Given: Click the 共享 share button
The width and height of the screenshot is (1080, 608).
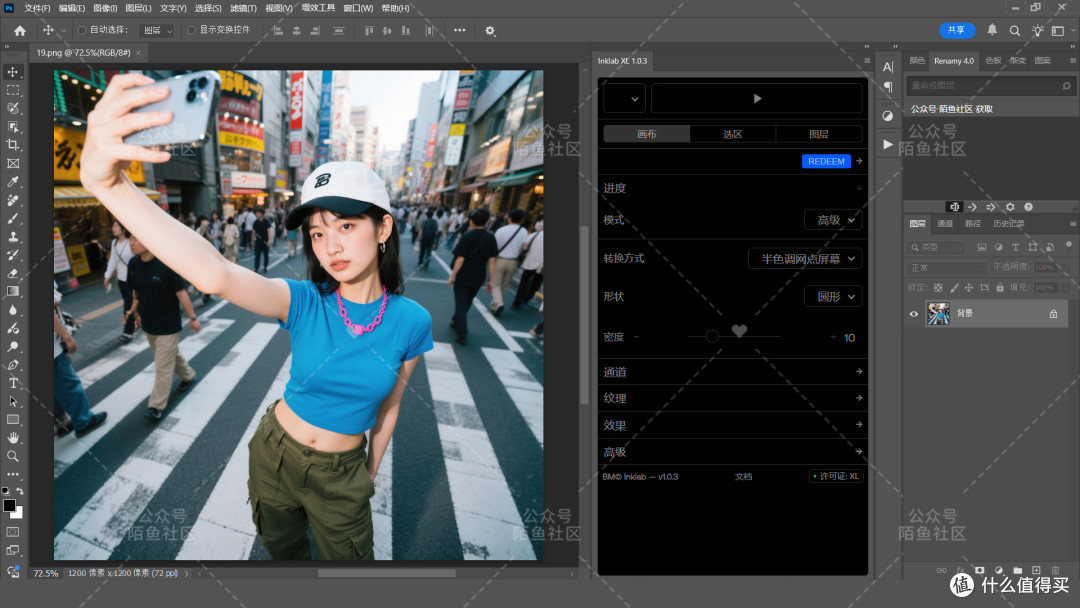Looking at the screenshot, I should coord(957,30).
